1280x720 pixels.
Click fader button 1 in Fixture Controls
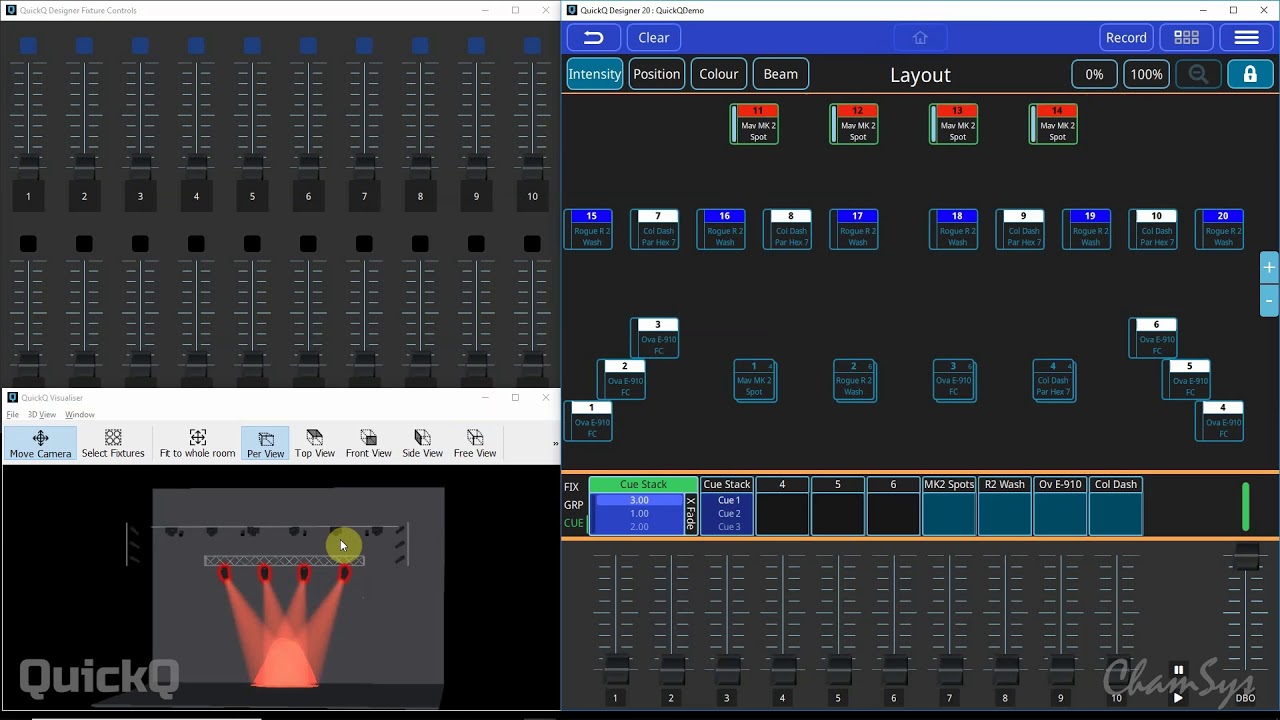pos(28,196)
